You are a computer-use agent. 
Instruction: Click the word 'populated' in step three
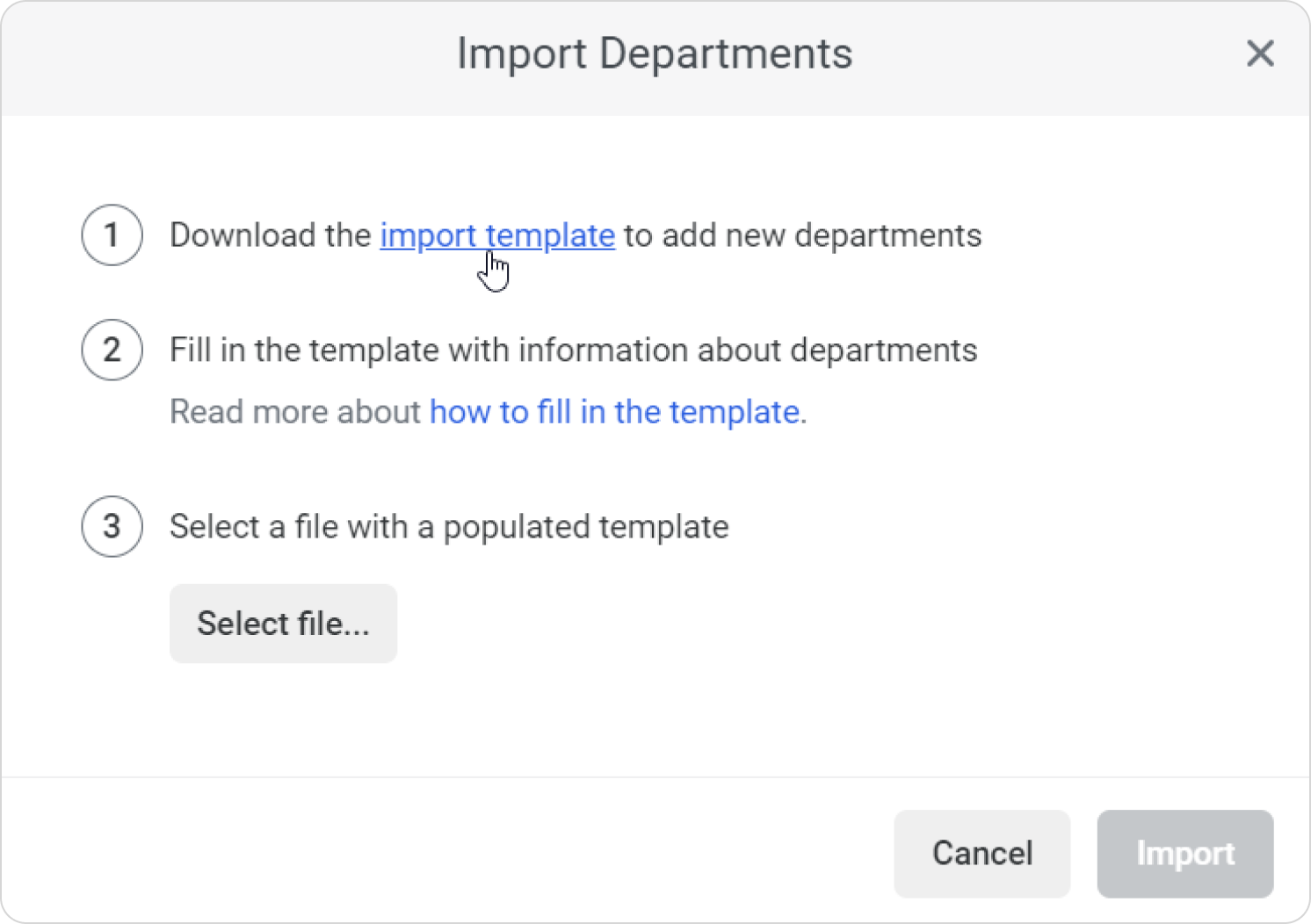coord(516,527)
